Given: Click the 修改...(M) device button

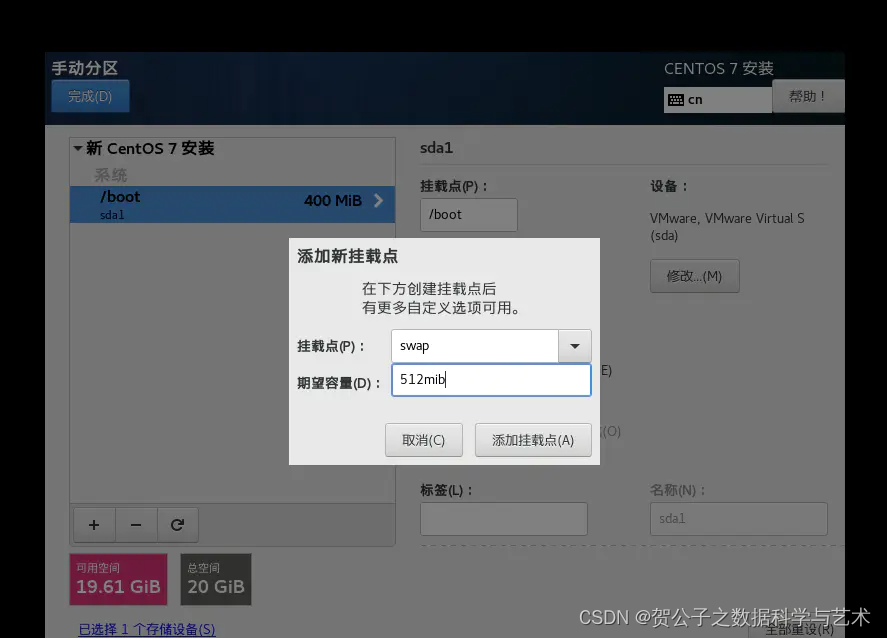Looking at the screenshot, I should 695,276.
